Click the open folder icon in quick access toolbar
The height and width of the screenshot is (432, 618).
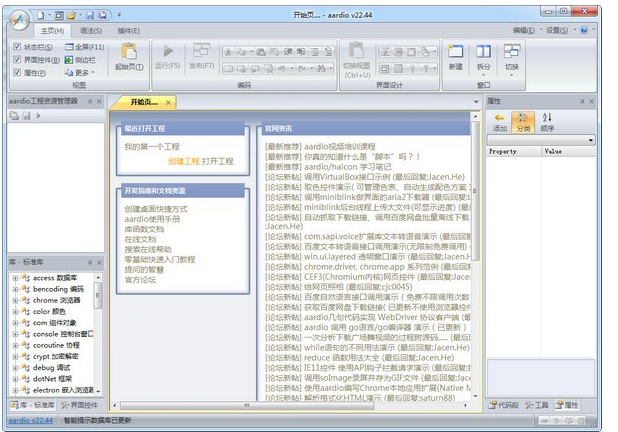[71, 15]
